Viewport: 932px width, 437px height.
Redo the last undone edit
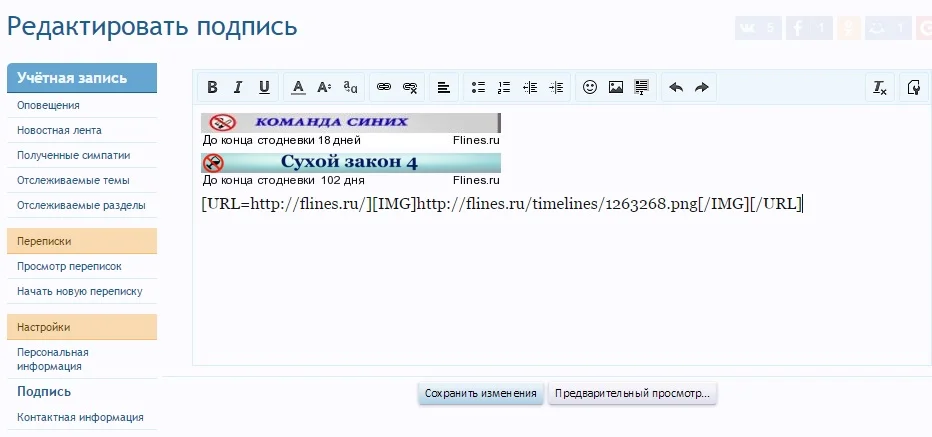pos(702,87)
